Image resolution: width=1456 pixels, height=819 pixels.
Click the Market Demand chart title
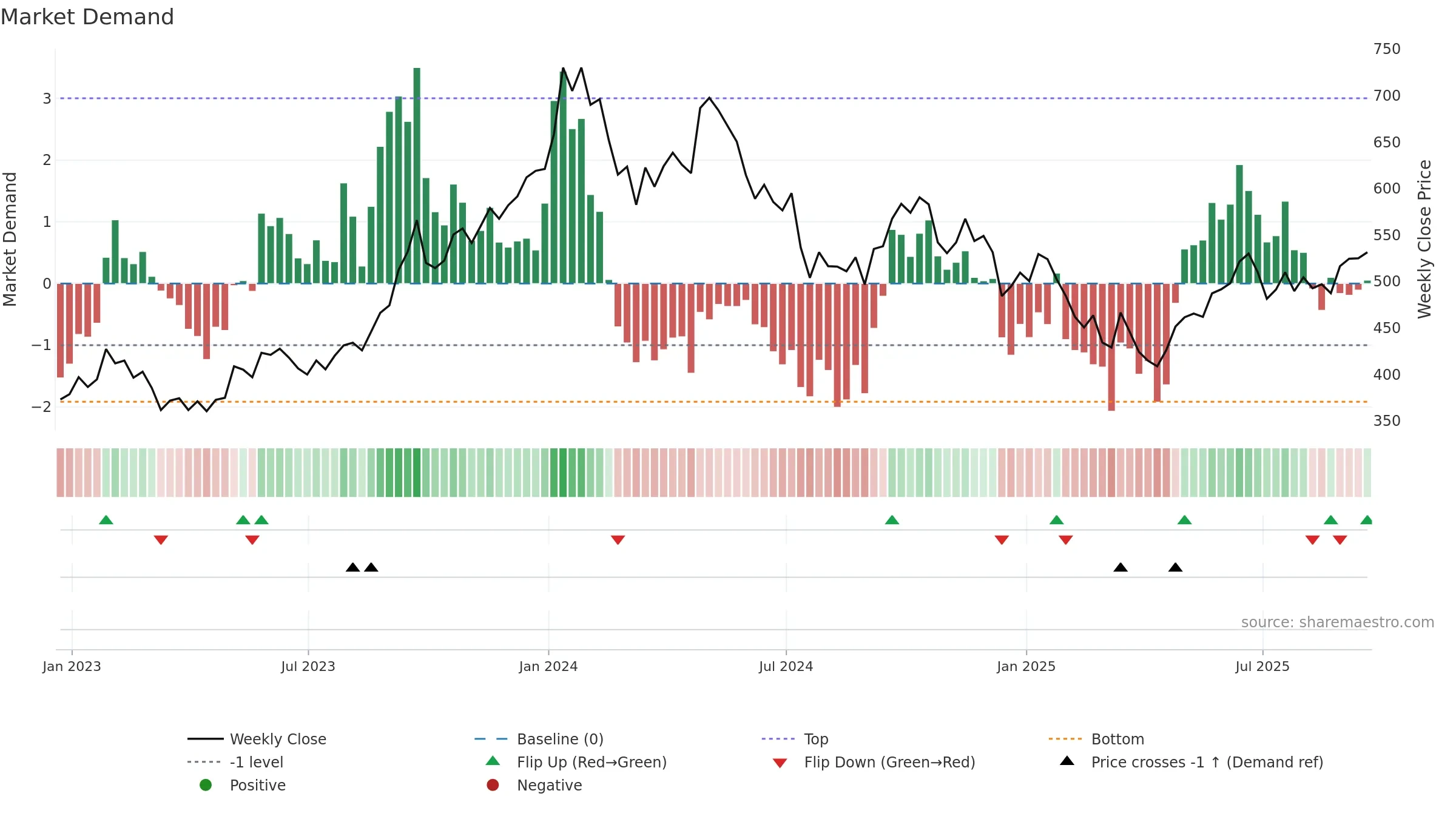pyautogui.click(x=87, y=17)
